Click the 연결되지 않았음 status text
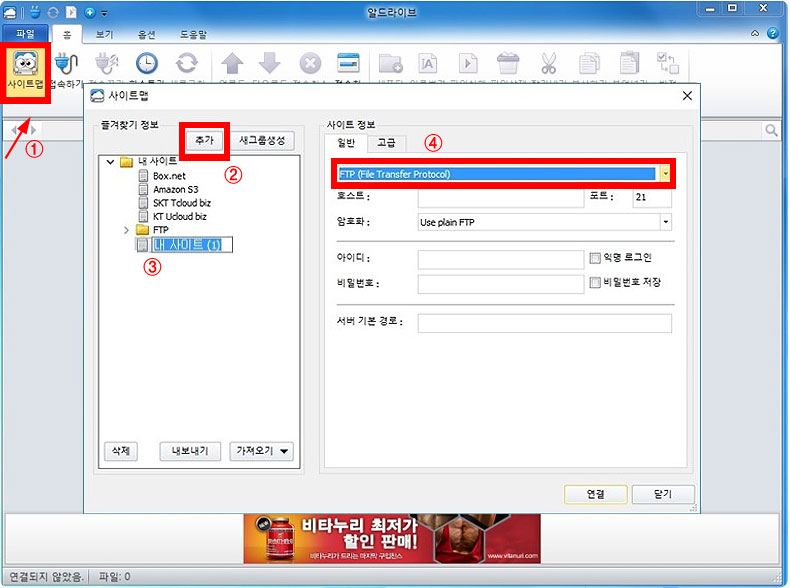This screenshot has height=588, width=790. point(46,576)
